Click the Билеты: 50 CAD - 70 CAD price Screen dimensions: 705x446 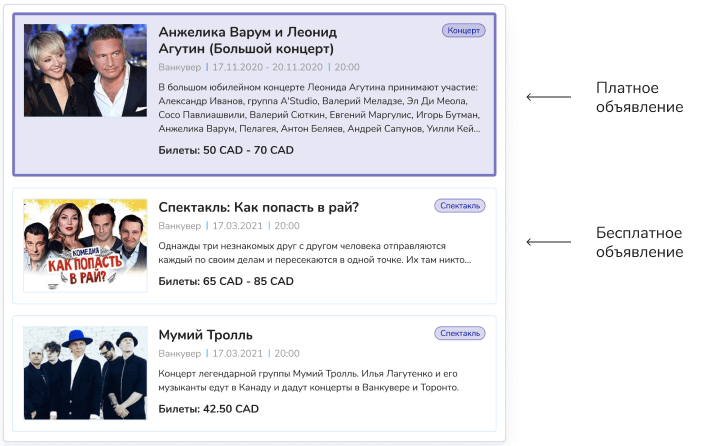[x=226, y=150]
